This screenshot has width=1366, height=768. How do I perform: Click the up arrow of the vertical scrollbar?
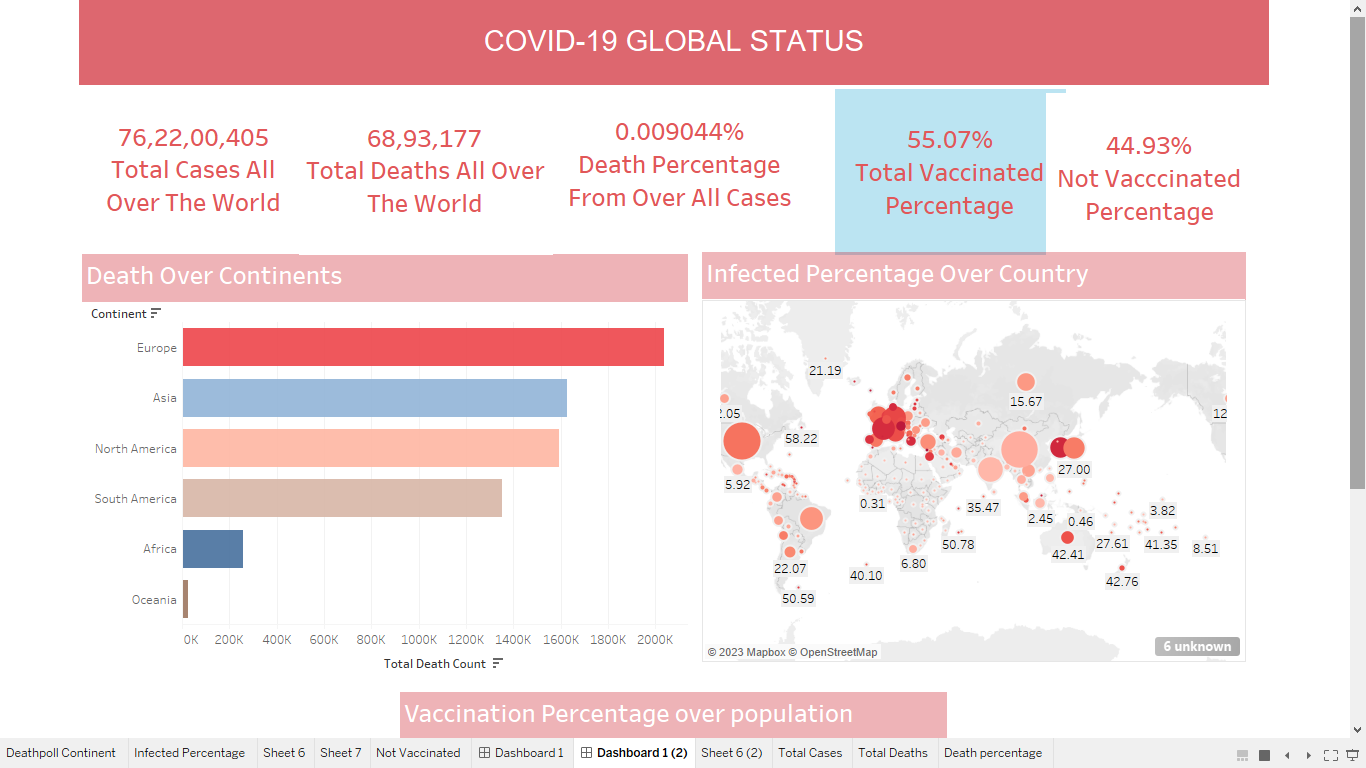point(1359,8)
